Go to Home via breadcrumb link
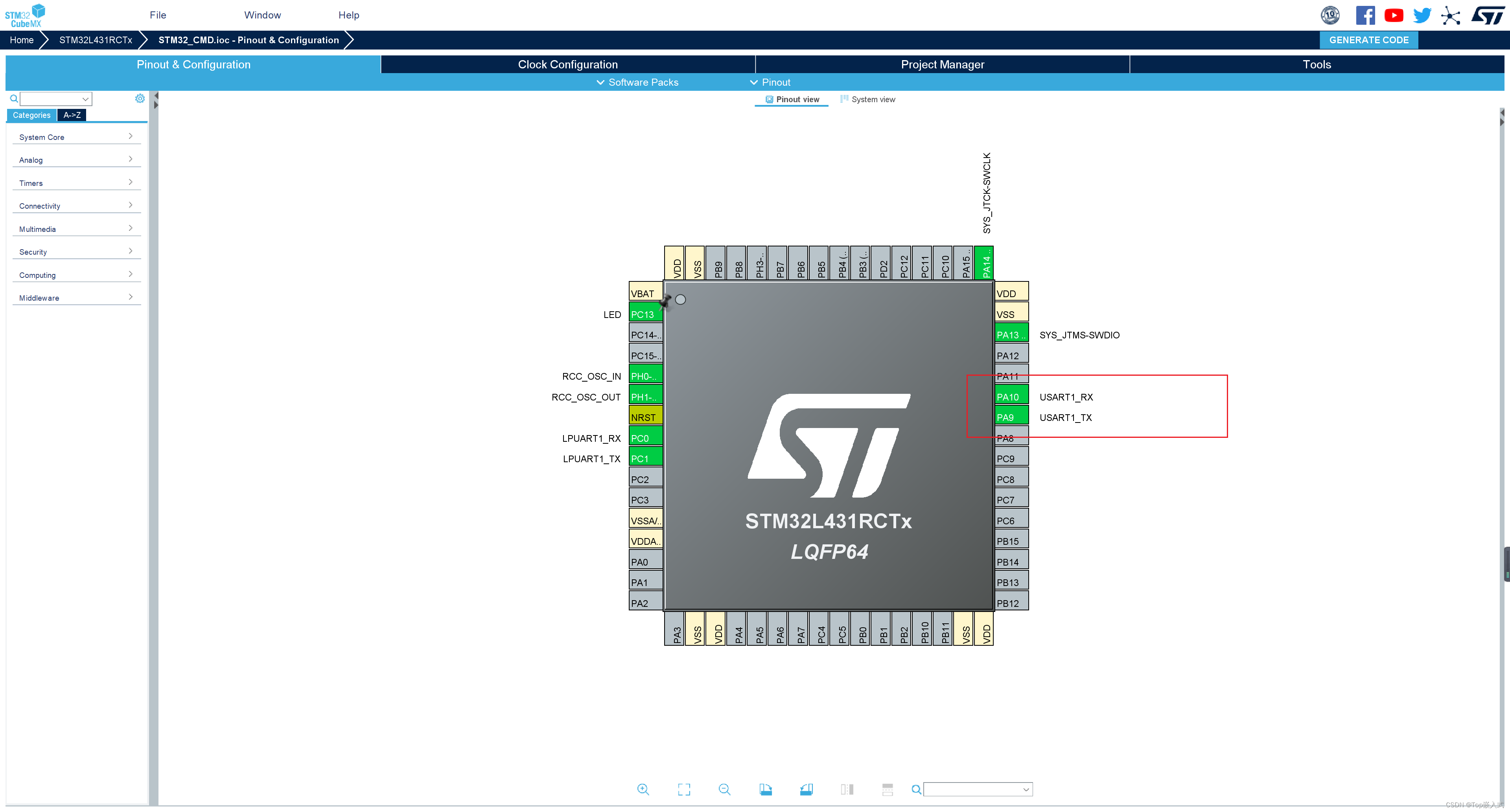This screenshot has height=812, width=1510. [22, 40]
